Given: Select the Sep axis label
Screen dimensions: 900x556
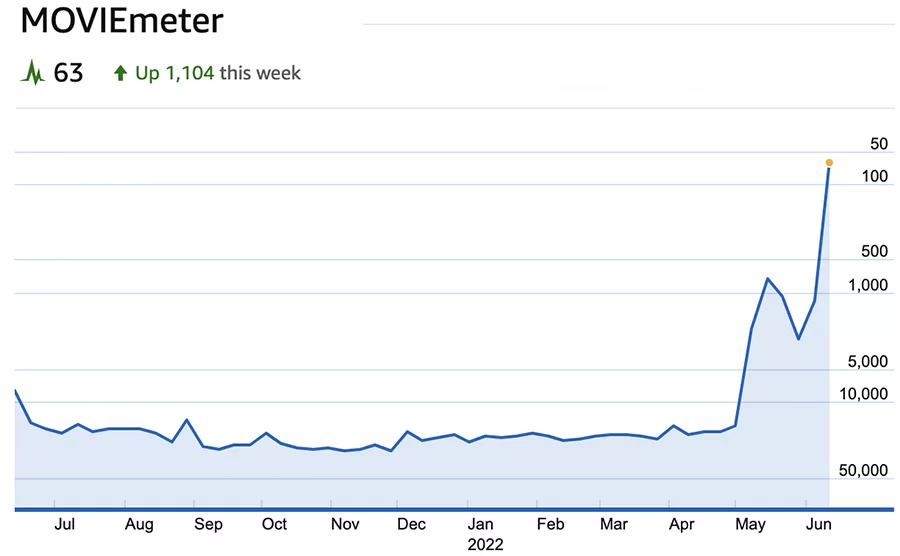Looking at the screenshot, I should (x=208, y=524).
